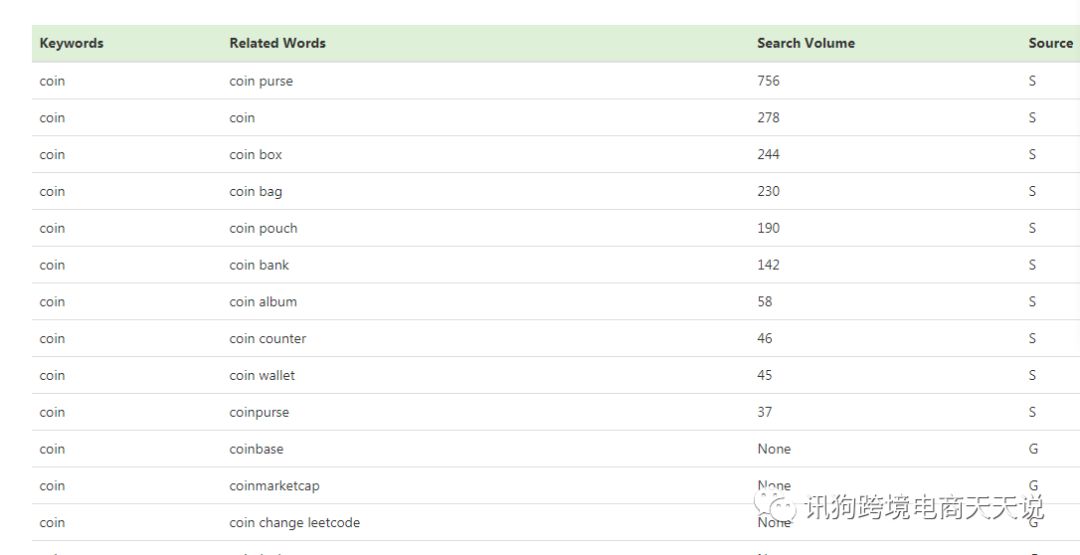Open the "coin bag" related word
Viewport: 1080px width, 555px height.
(x=255, y=192)
